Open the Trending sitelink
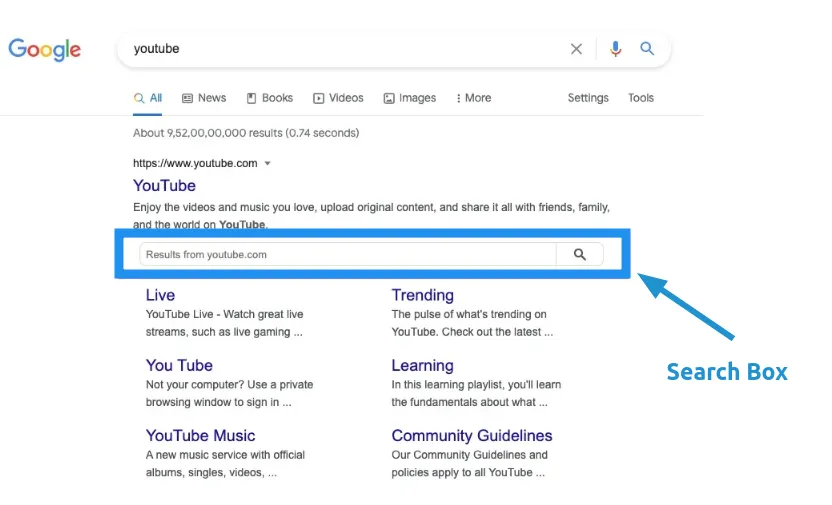Screen dimensions: 832x505 [x=423, y=295]
